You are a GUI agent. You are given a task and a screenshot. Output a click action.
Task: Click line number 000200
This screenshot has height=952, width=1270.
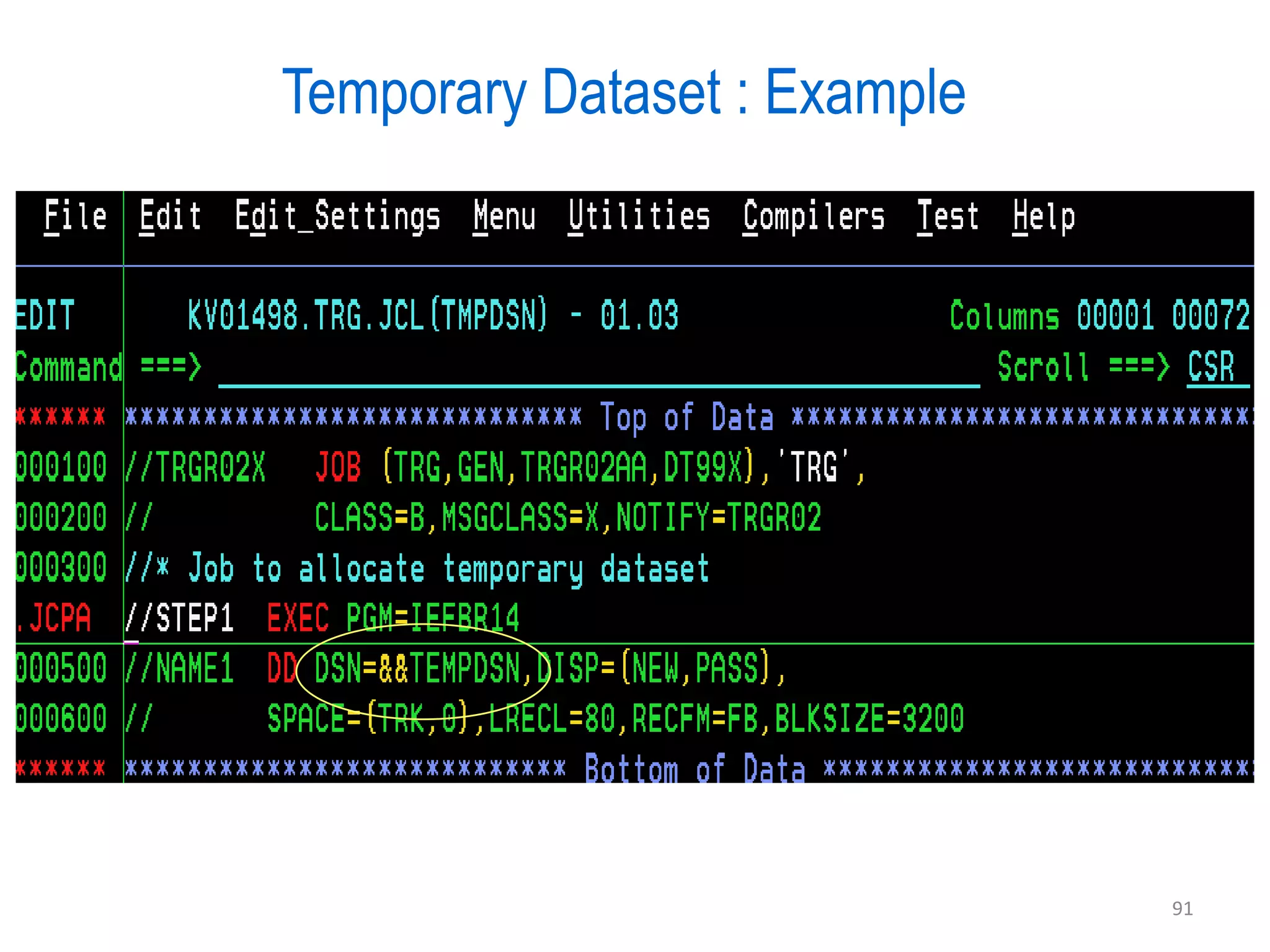point(61,518)
